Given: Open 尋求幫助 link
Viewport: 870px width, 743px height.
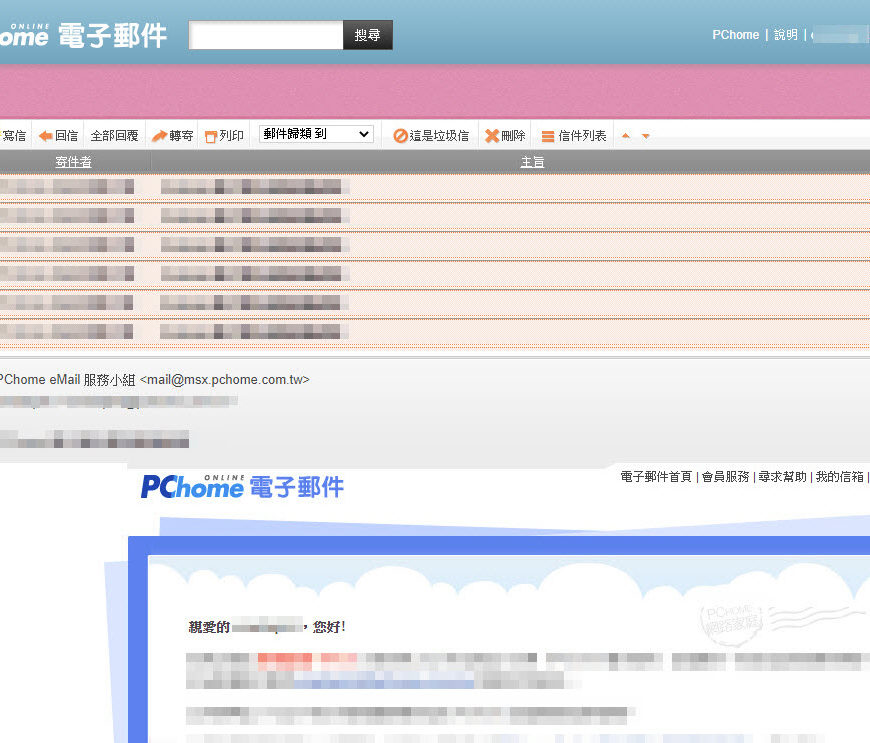Looking at the screenshot, I should coord(782,477).
